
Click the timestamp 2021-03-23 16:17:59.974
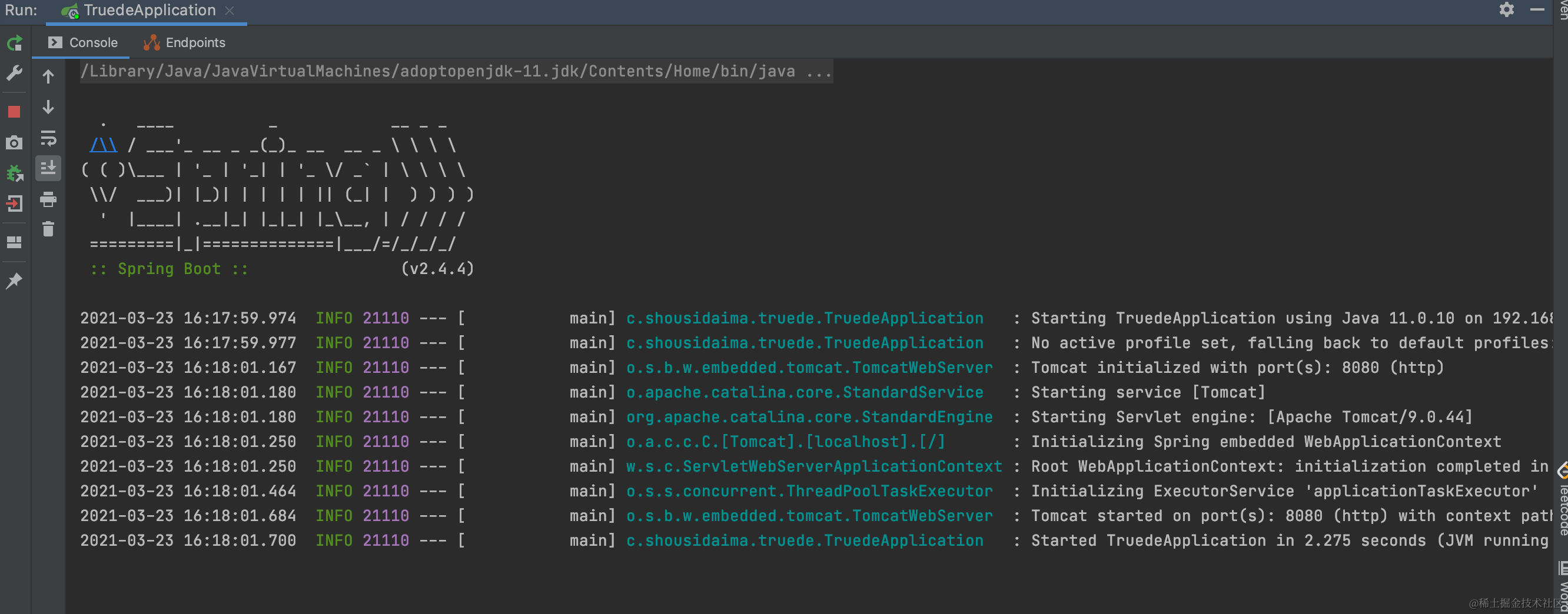(188, 319)
